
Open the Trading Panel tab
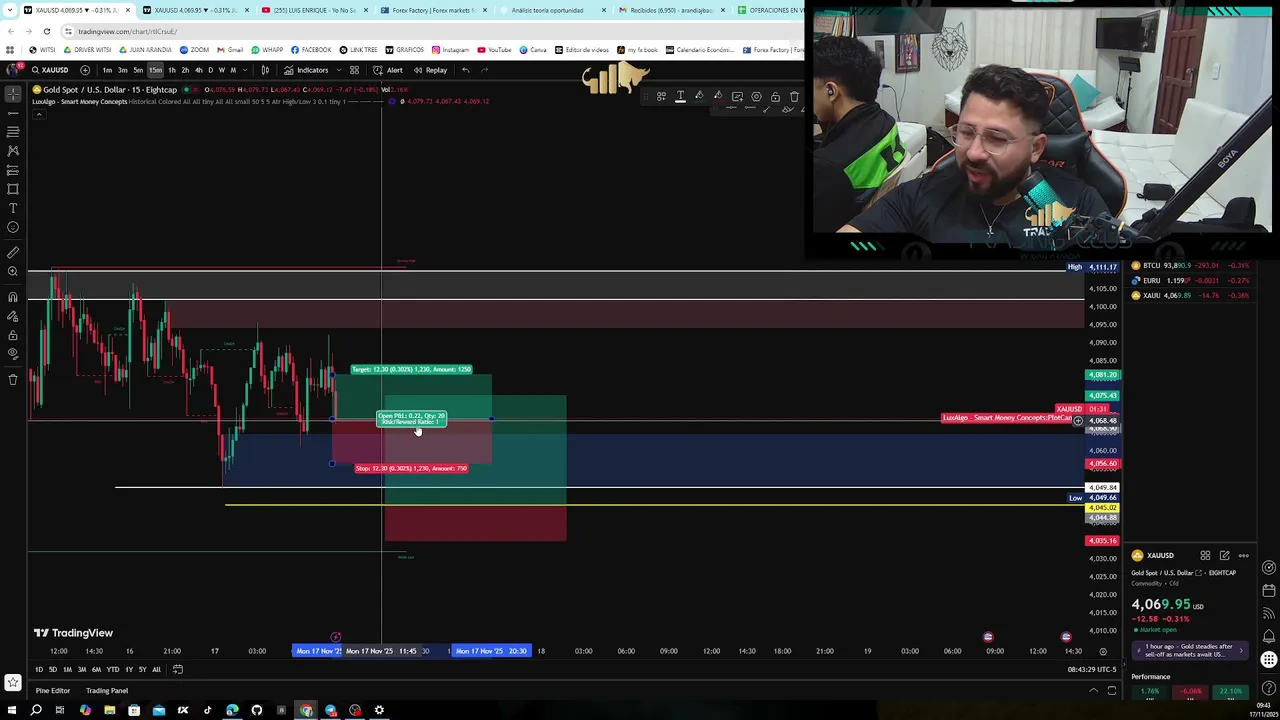point(106,691)
